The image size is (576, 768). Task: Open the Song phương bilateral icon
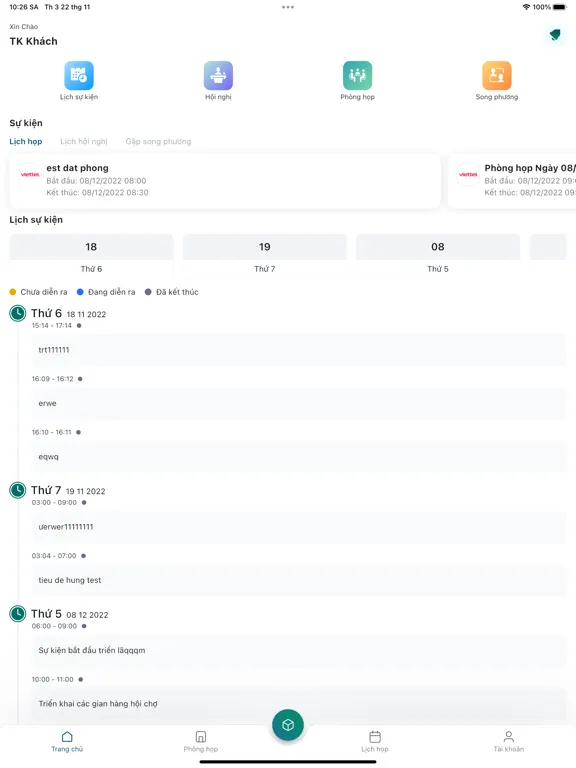tap(497, 75)
